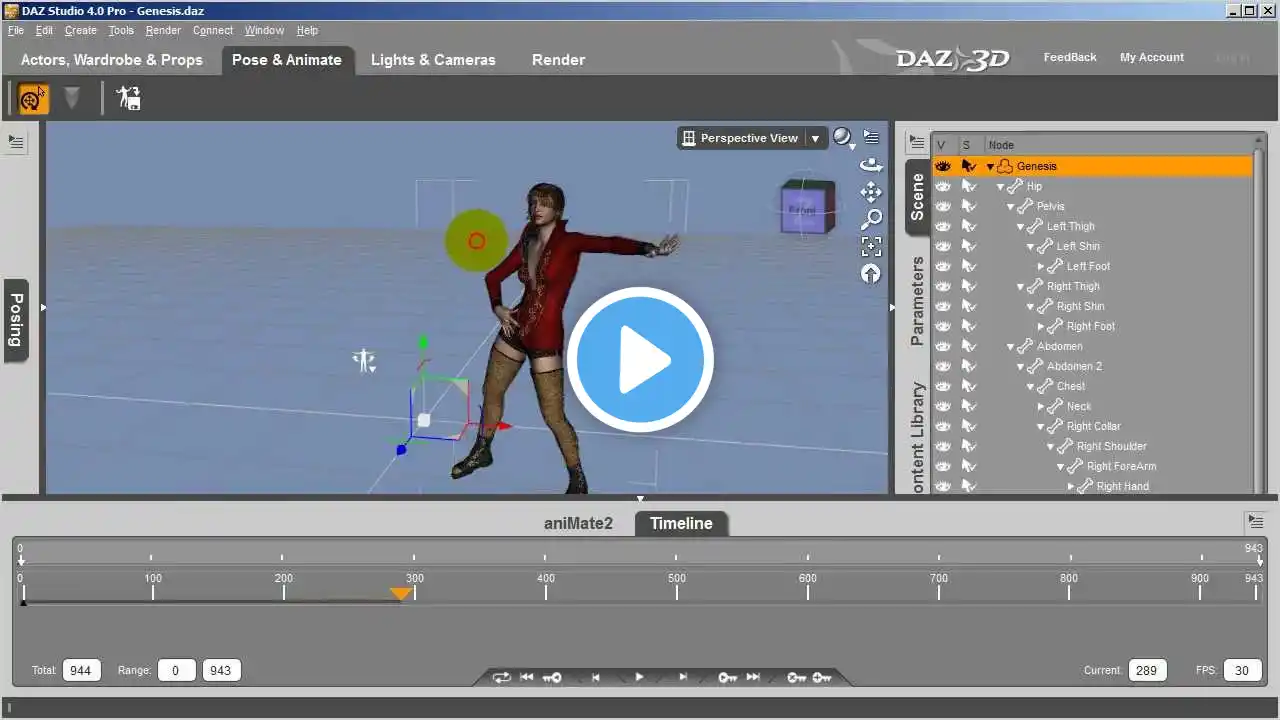
Task: Expand the Right Foot node
Action: 1041,326
